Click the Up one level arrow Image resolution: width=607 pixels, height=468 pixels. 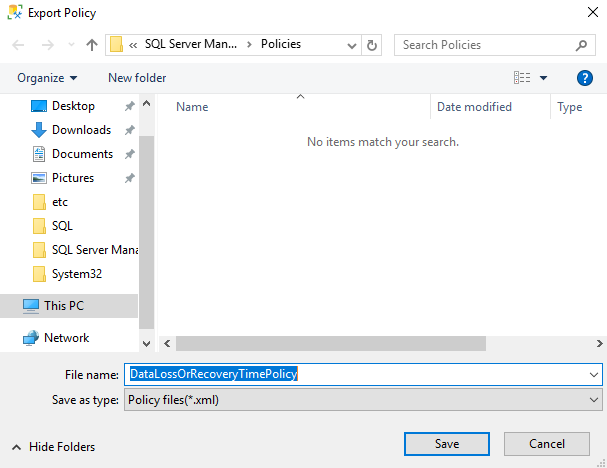(x=92, y=45)
